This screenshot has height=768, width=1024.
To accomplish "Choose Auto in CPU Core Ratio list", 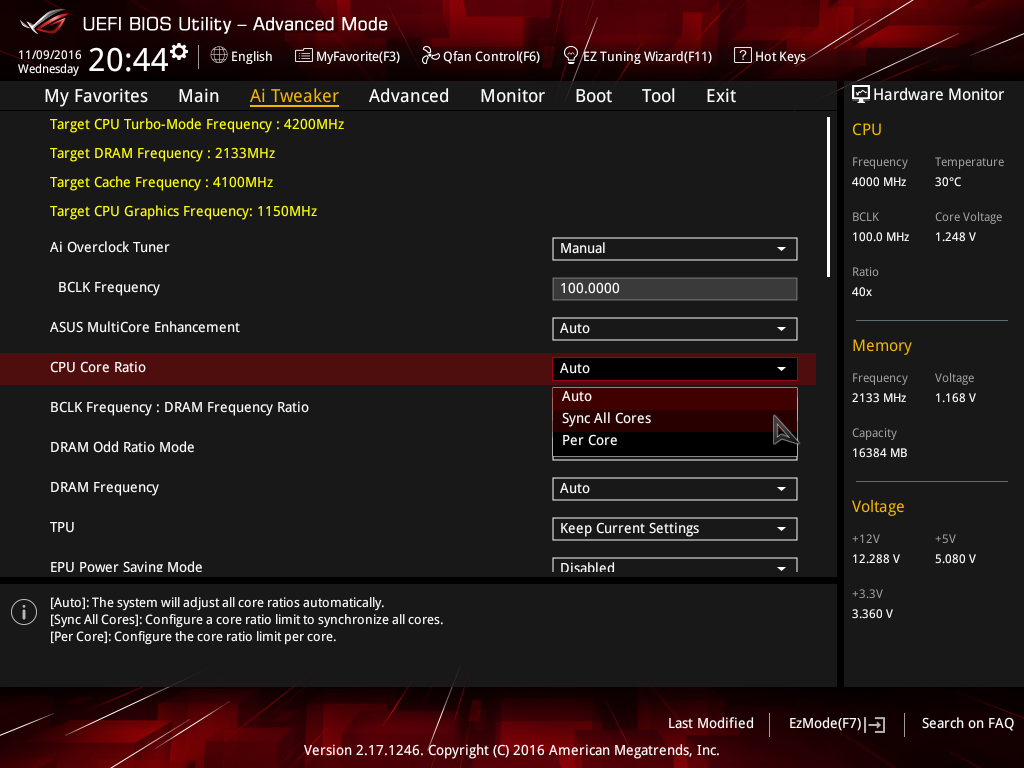I will tap(675, 396).
